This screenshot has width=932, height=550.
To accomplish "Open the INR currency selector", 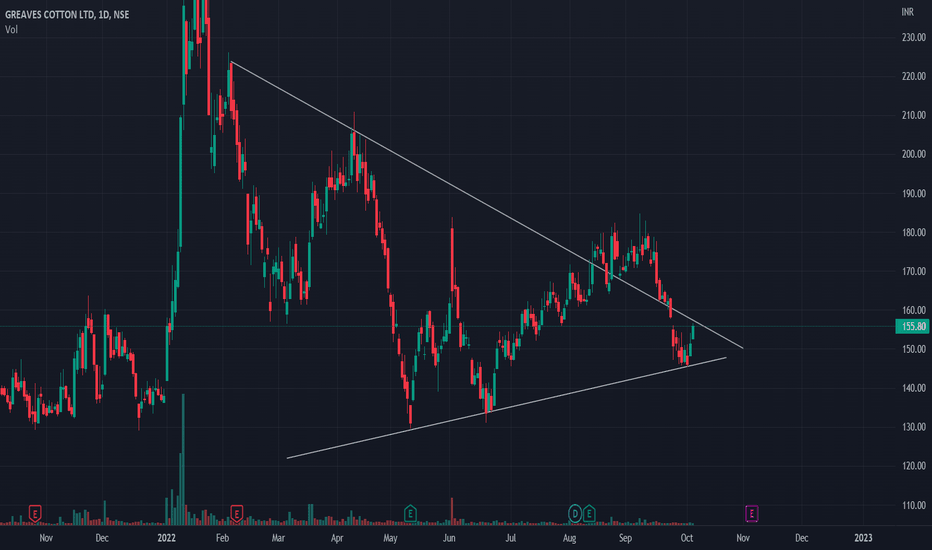I will (908, 12).
